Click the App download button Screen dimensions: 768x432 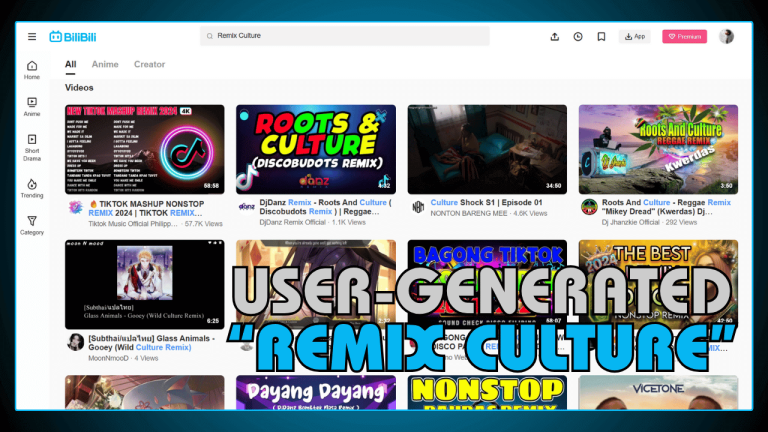coord(634,37)
